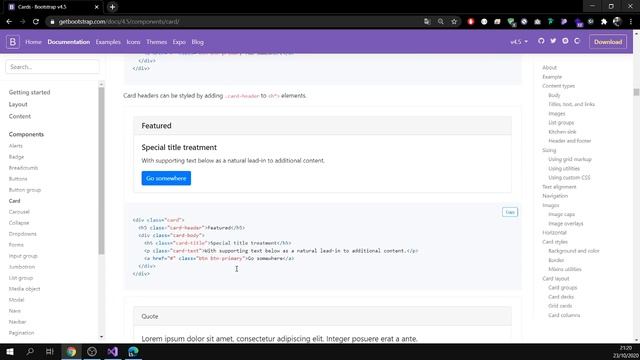Open the Open Collective icon link
640x360 pixels.
click(577, 41)
